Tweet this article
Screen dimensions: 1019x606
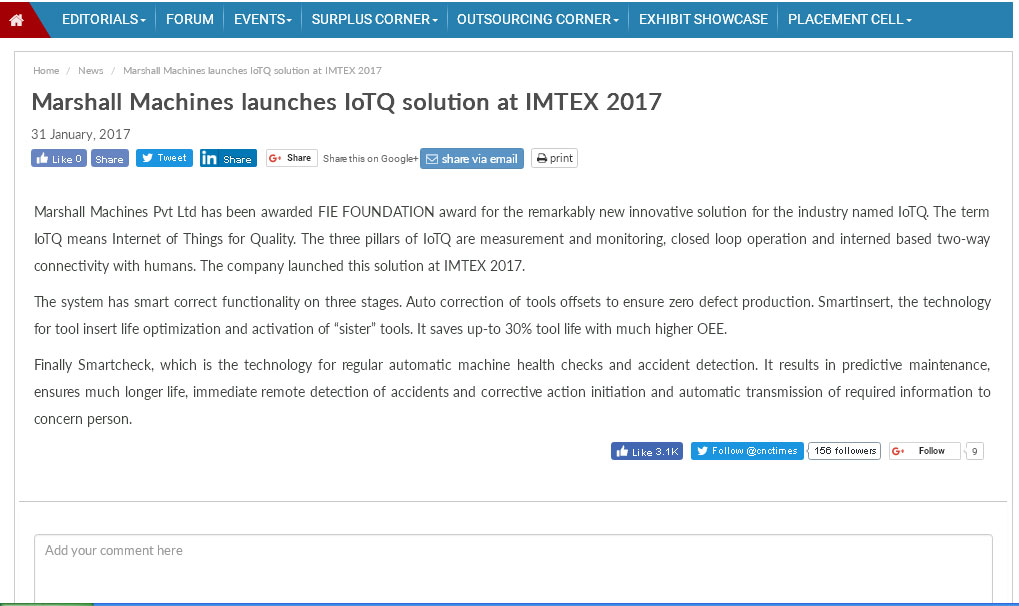coord(164,158)
